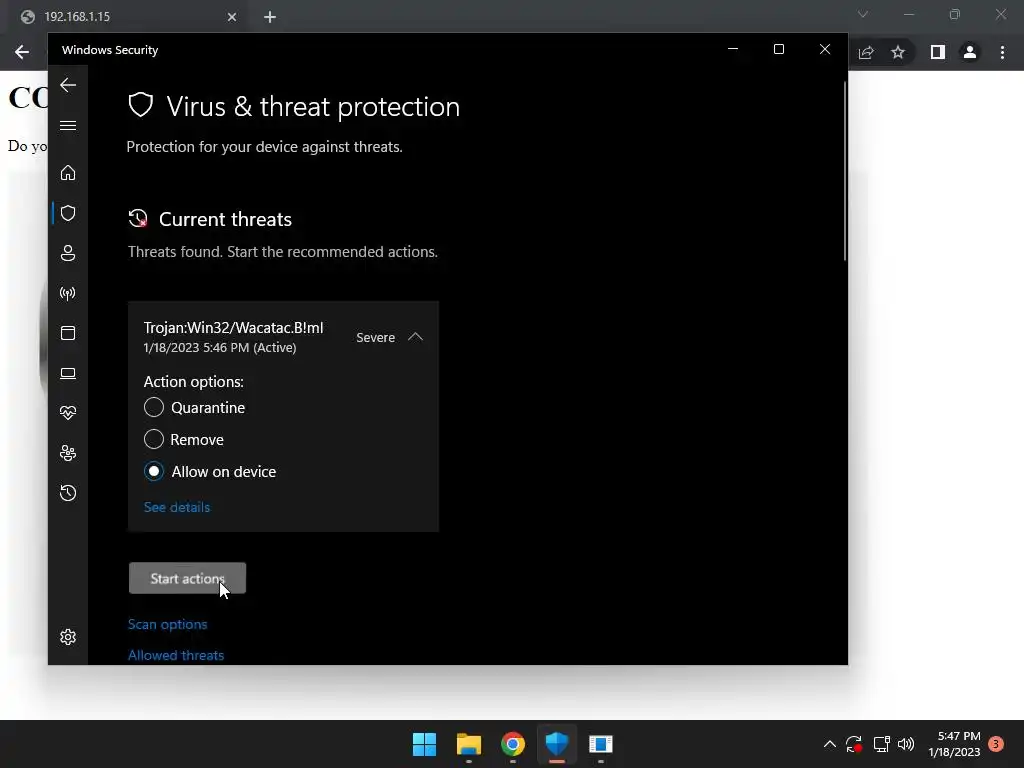1024x768 pixels.
Task: Close the 192.168.1.15 browser tab
Action: tap(232, 17)
